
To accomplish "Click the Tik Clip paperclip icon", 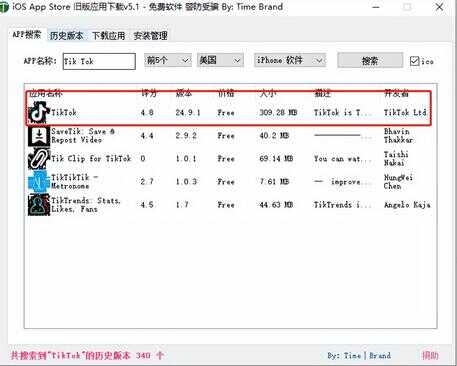I will (x=39, y=159).
